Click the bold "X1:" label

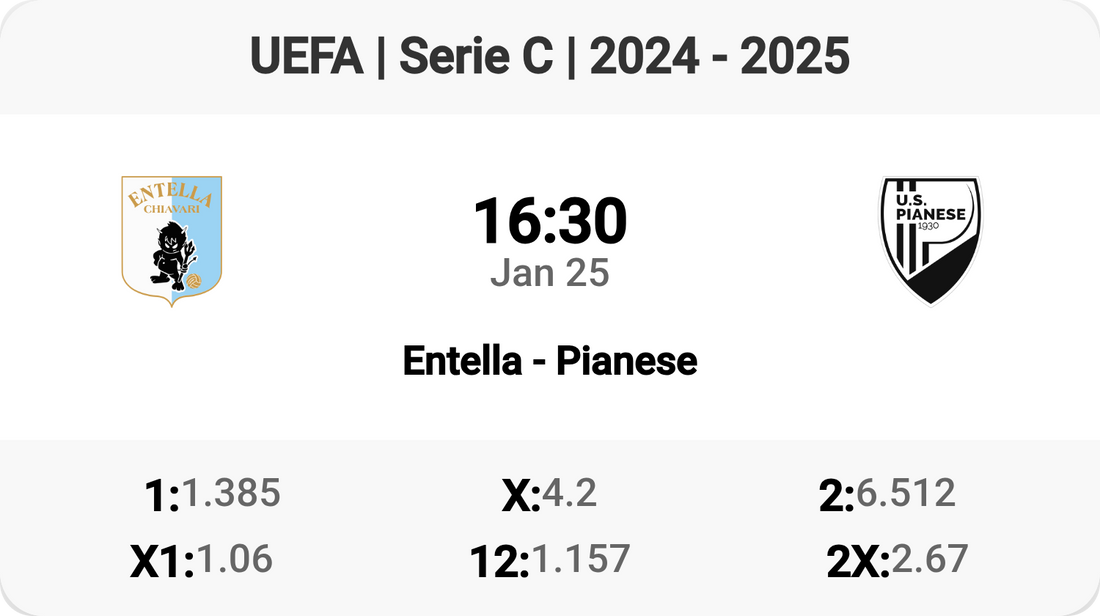[x=161, y=562]
